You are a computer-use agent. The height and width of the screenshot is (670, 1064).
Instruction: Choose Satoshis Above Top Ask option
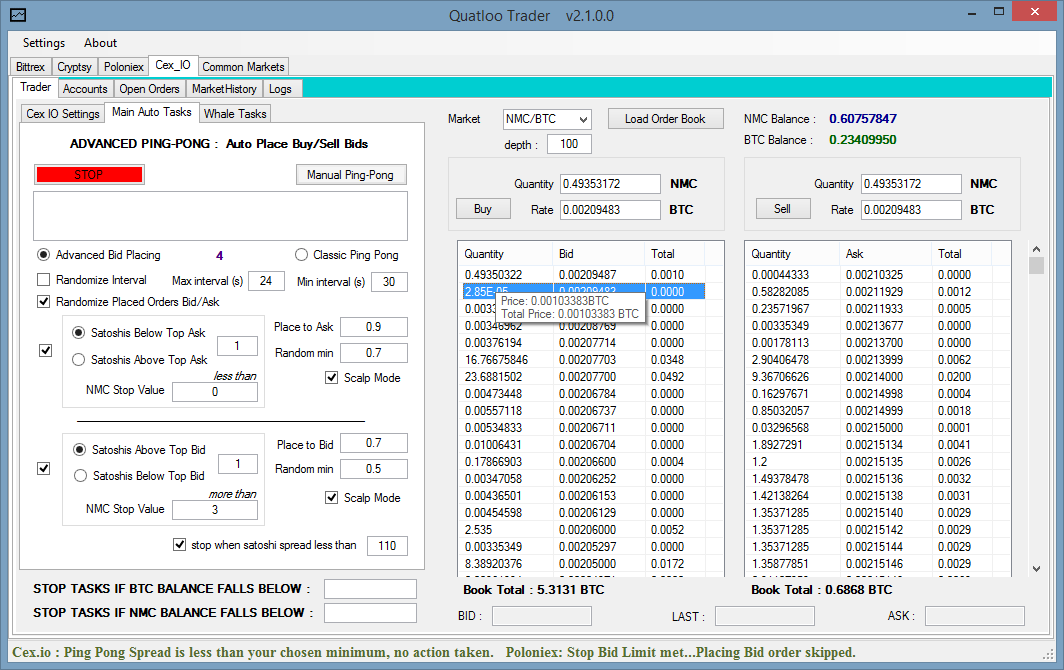(80, 360)
